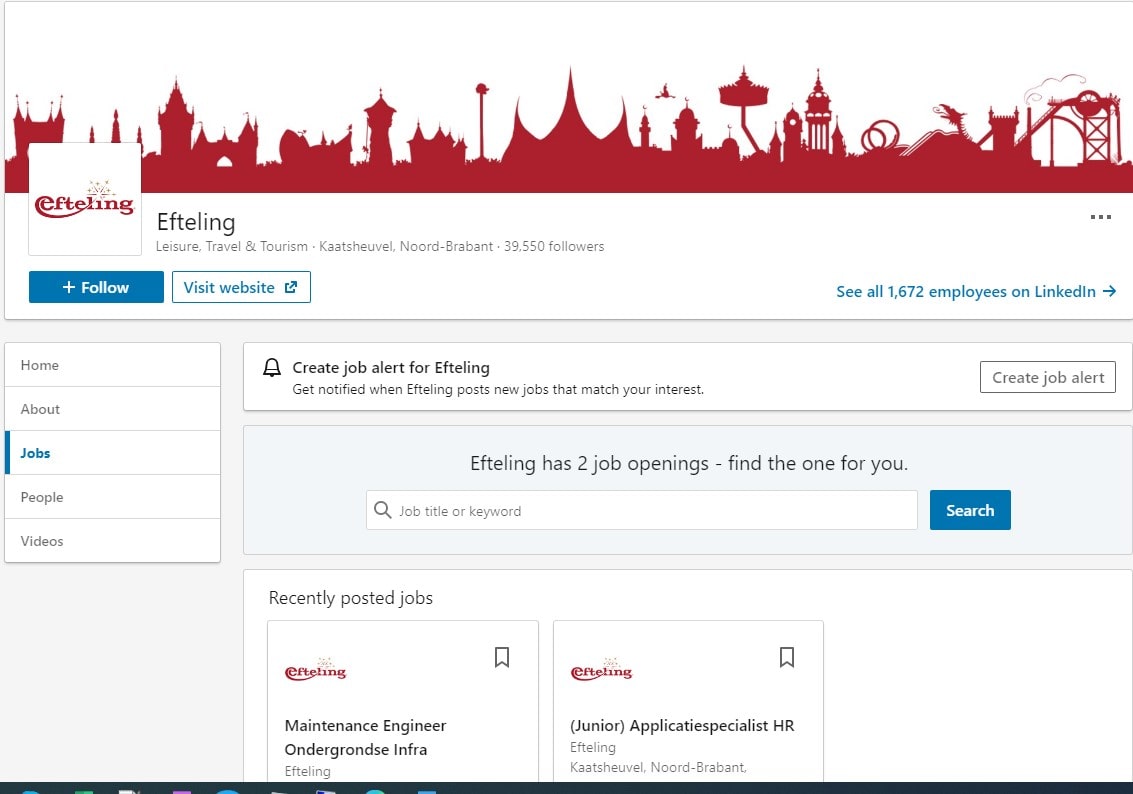The height and width of the screenshot is (794, 1133).
Task: Open the (Junior) Applicatiespecialist HR job
Action: 682,725
